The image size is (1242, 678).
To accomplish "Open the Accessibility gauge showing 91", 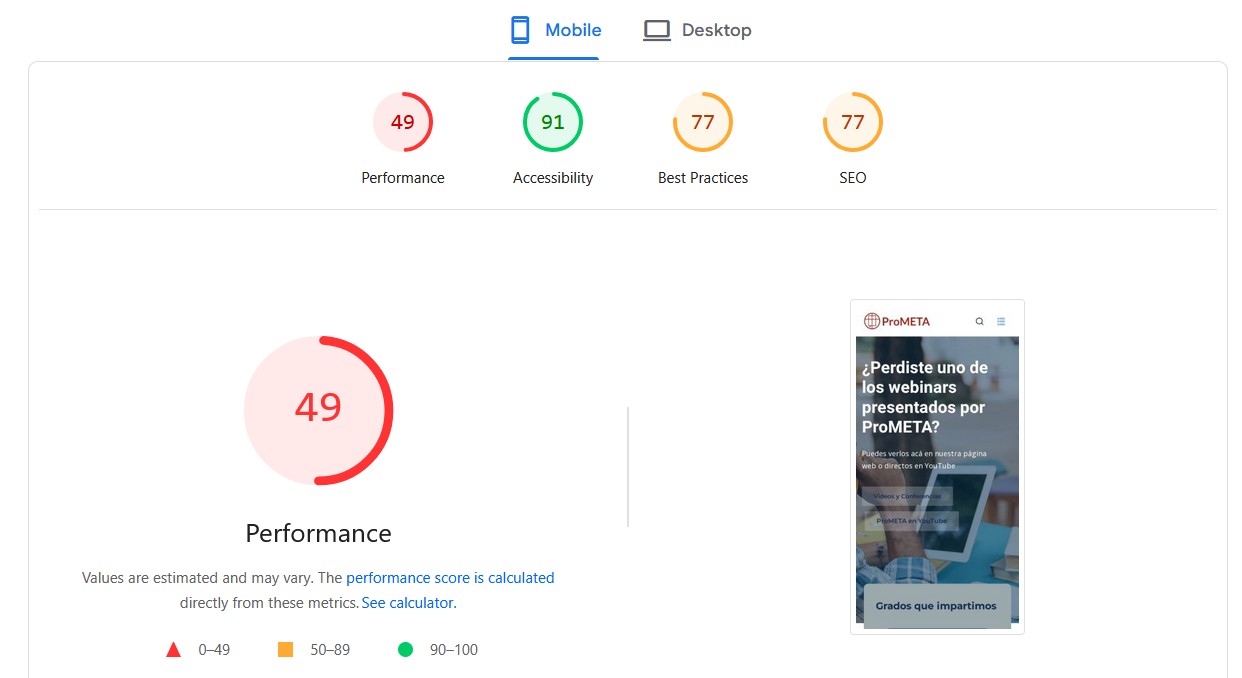I will pyautogui.click(x=553, y=121).
